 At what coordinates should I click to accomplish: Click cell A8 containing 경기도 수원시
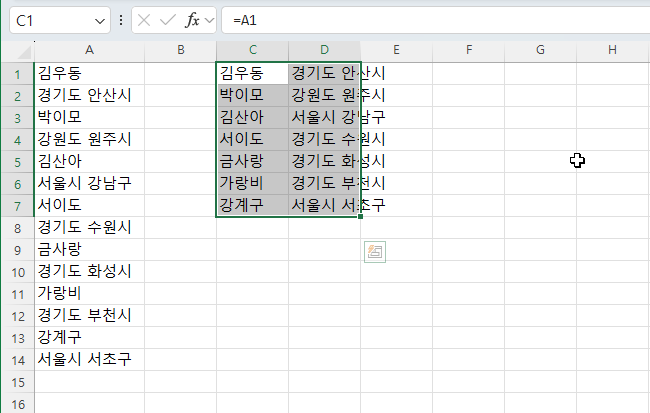pyautogui.click(x=90, y=228)
